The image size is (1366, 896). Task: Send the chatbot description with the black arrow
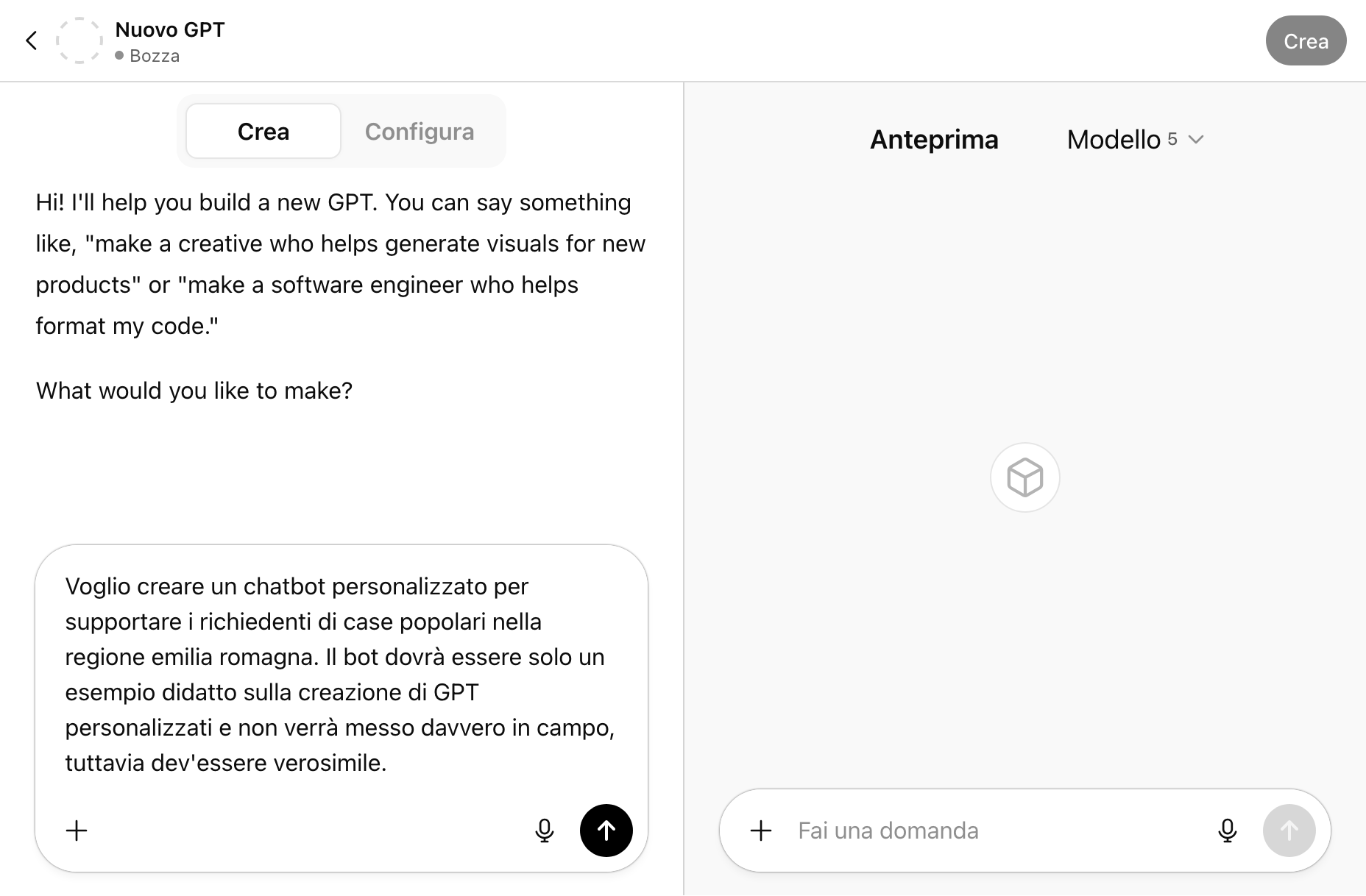click(606, 831)
